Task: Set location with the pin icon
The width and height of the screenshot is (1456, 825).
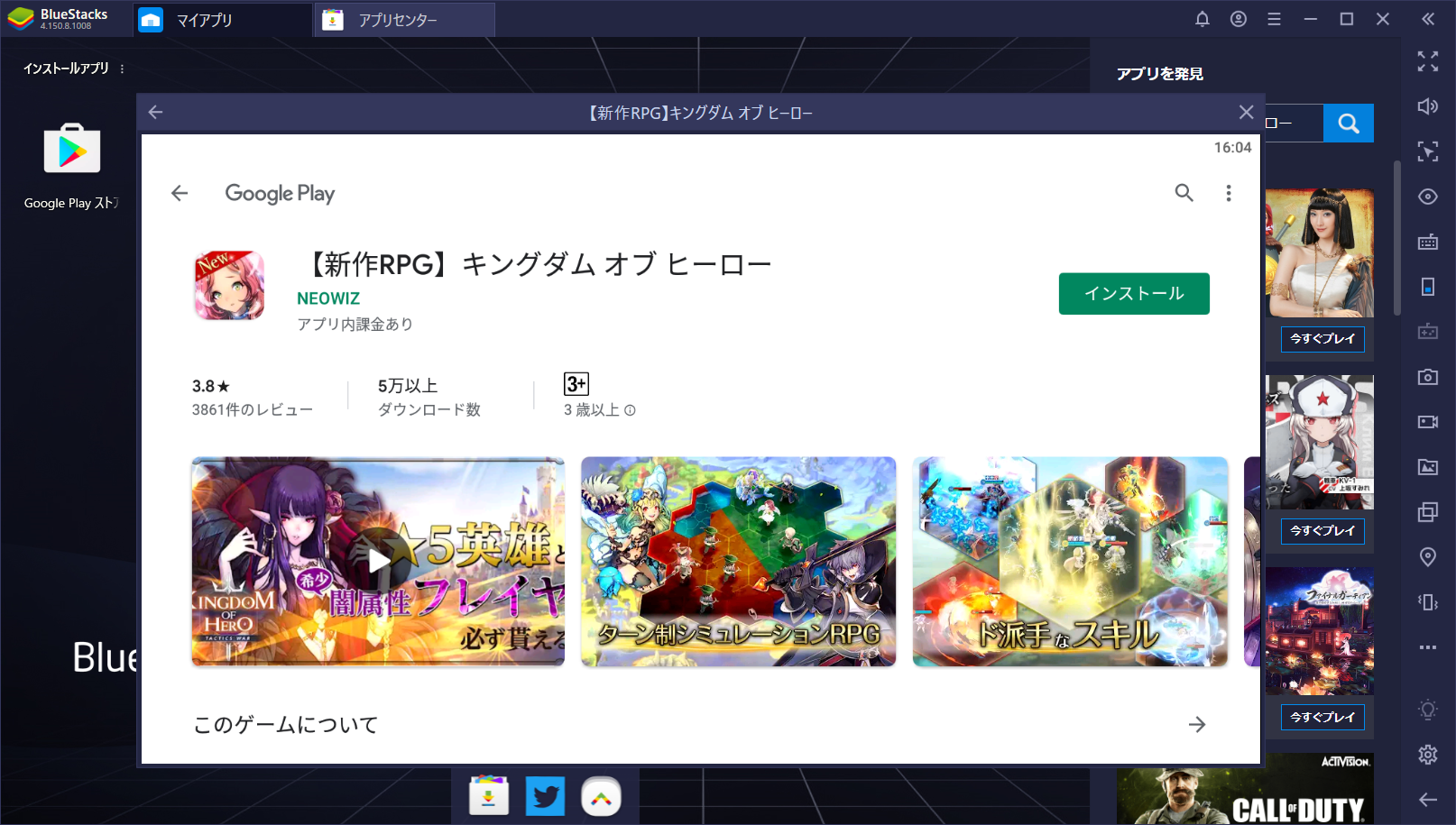Action: (x=1428, y=557)
